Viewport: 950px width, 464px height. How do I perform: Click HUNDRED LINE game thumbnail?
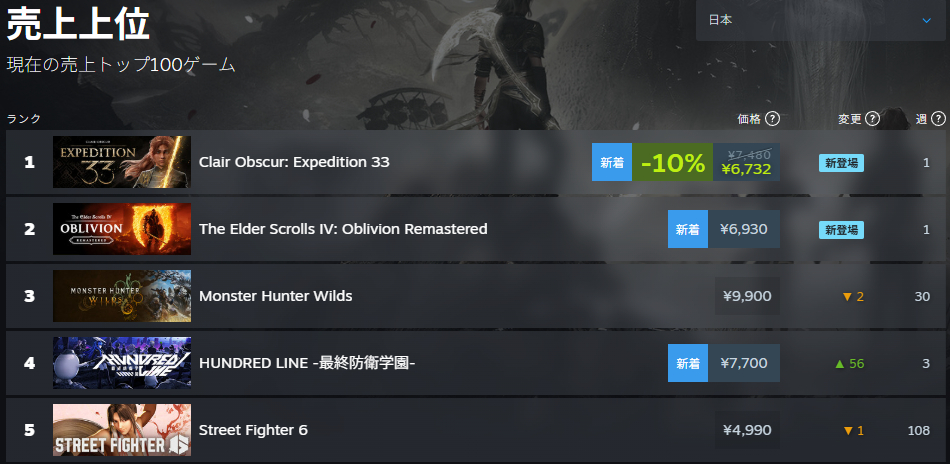point(122,363)
